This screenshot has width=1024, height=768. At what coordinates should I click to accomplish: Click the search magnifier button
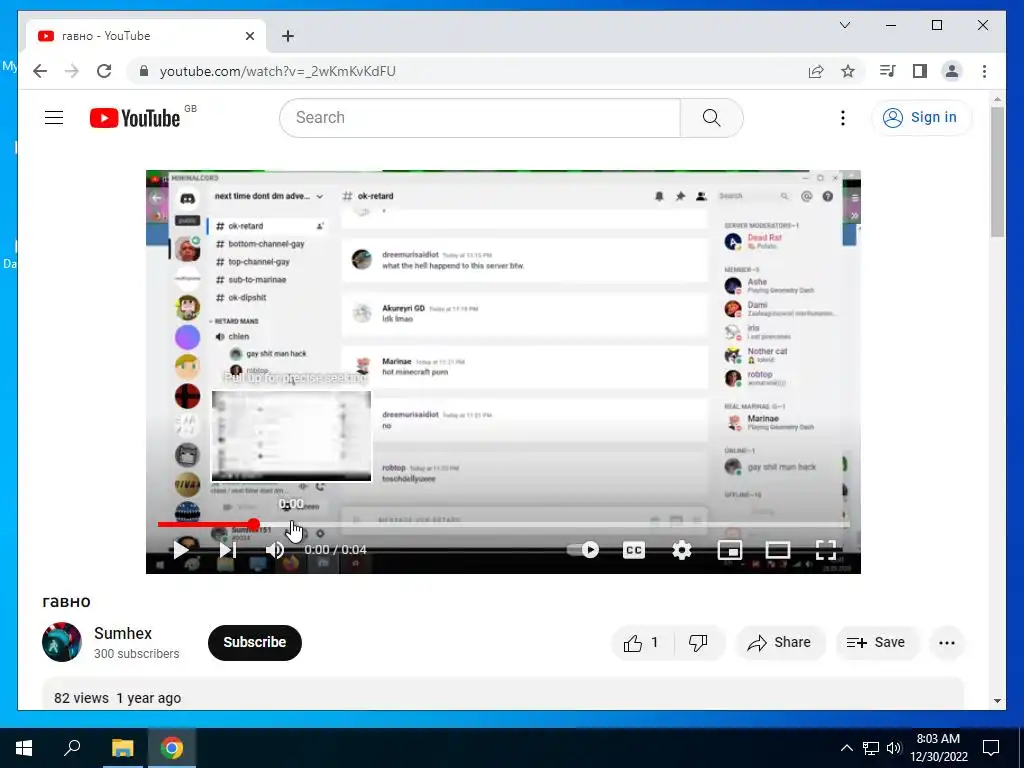711,118
